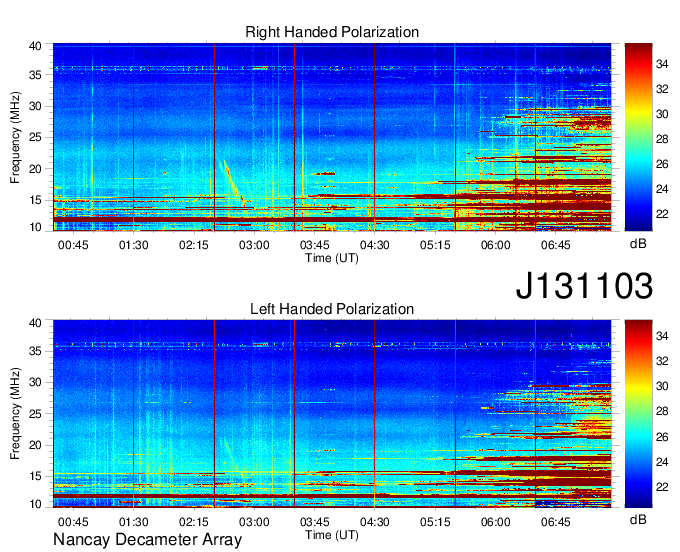680x552 pixels.
Task: Click the 06:45 time tick of top plot
Action: (x=556, y=245)
